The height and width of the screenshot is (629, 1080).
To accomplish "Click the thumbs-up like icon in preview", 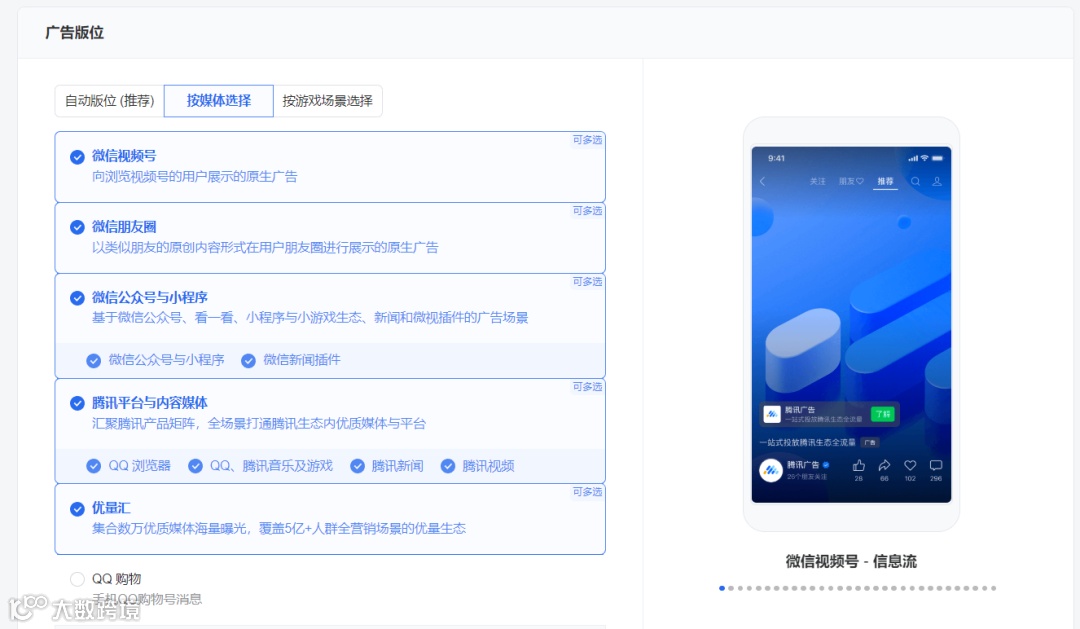I will click(858, 466).
